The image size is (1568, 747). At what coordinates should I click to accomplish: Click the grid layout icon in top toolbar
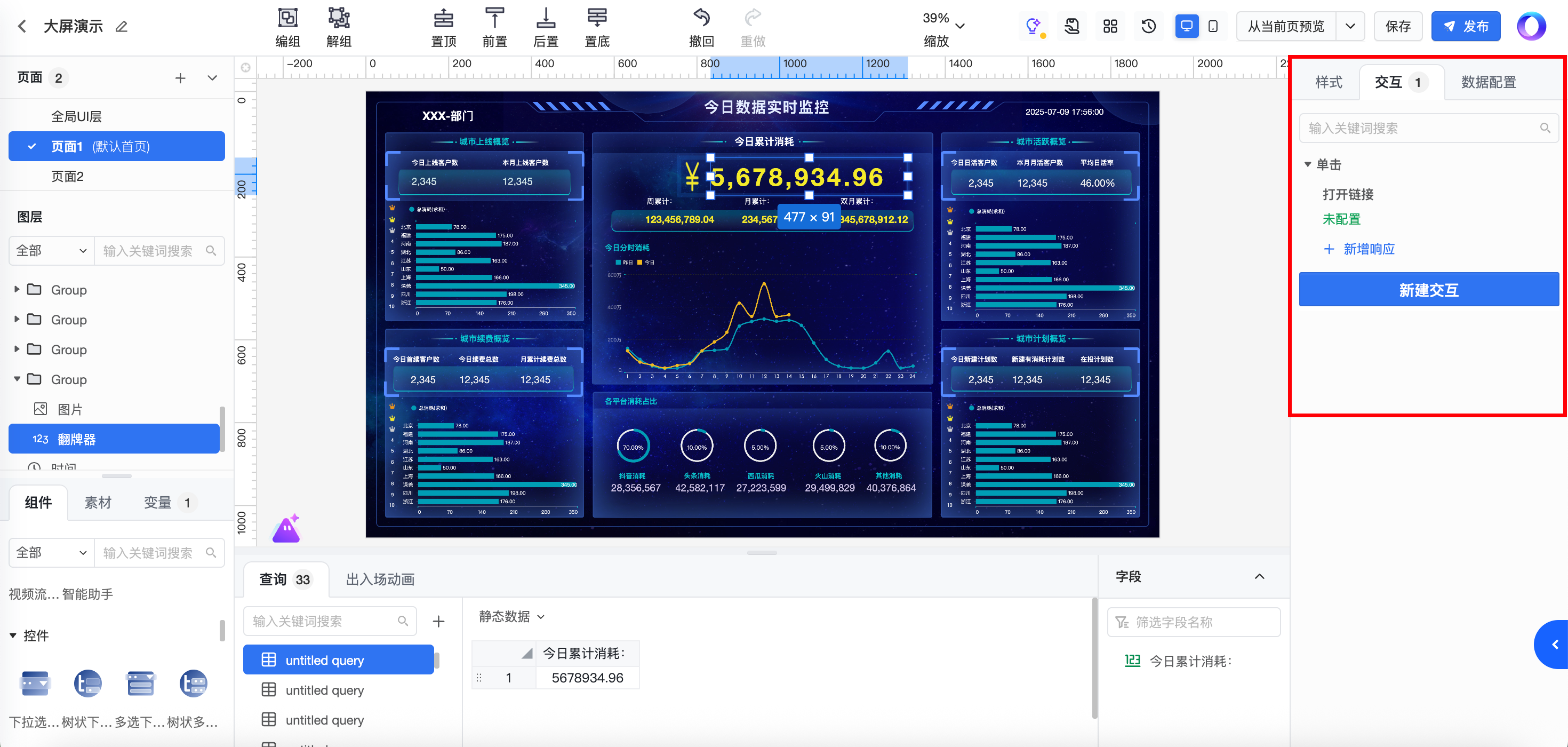(x=1110, y=26)
